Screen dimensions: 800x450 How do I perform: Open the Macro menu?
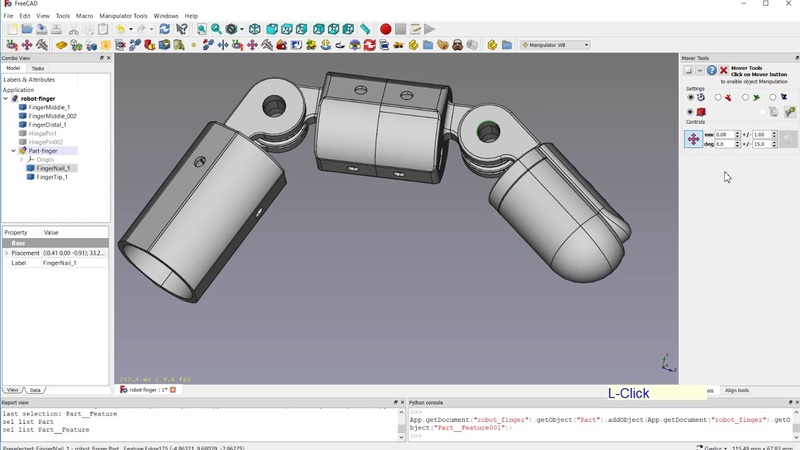click(84, 16)
